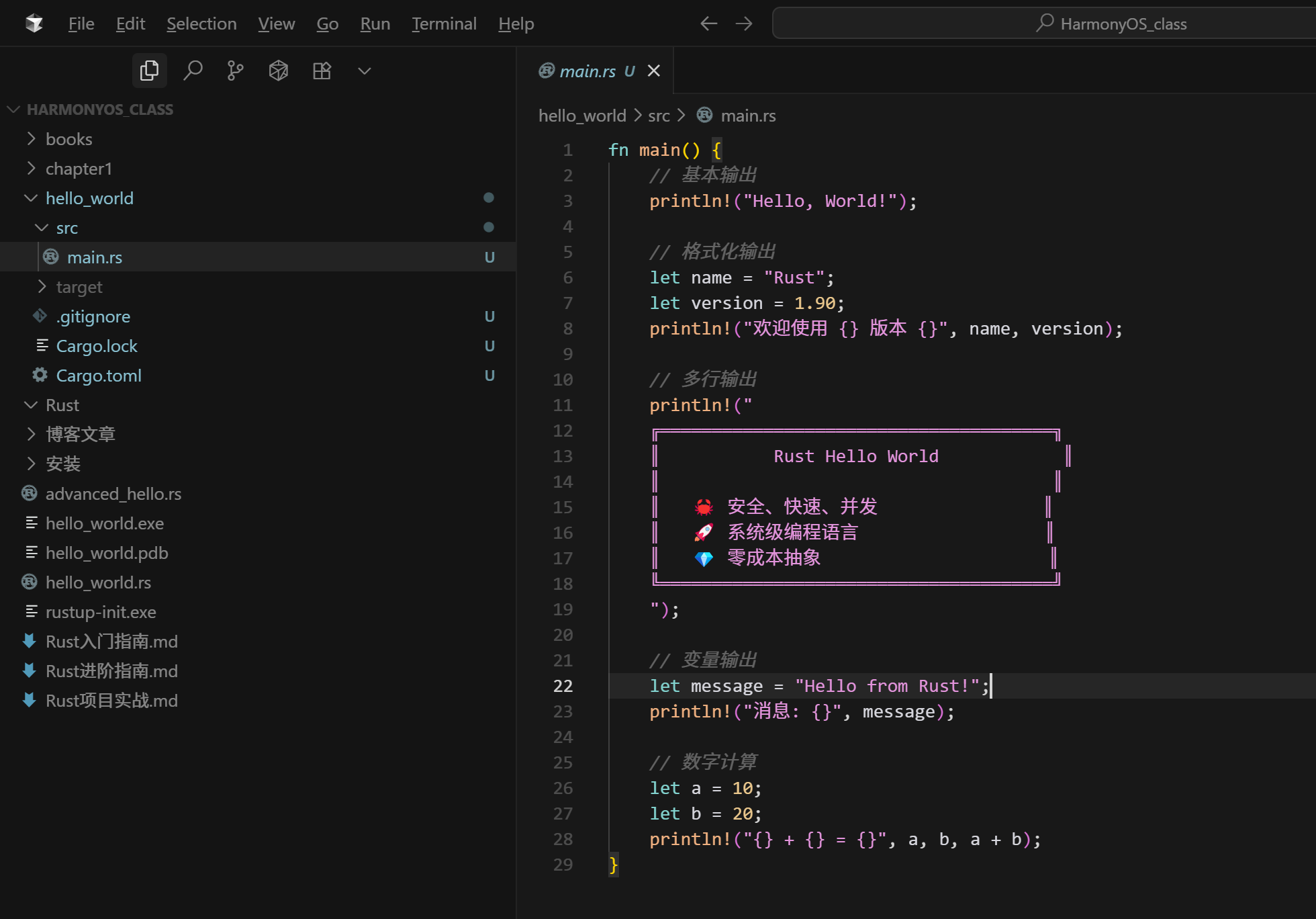The image size is (1316, 919).
Task: Select the main.rs editor tab
Action: (595, 71)
